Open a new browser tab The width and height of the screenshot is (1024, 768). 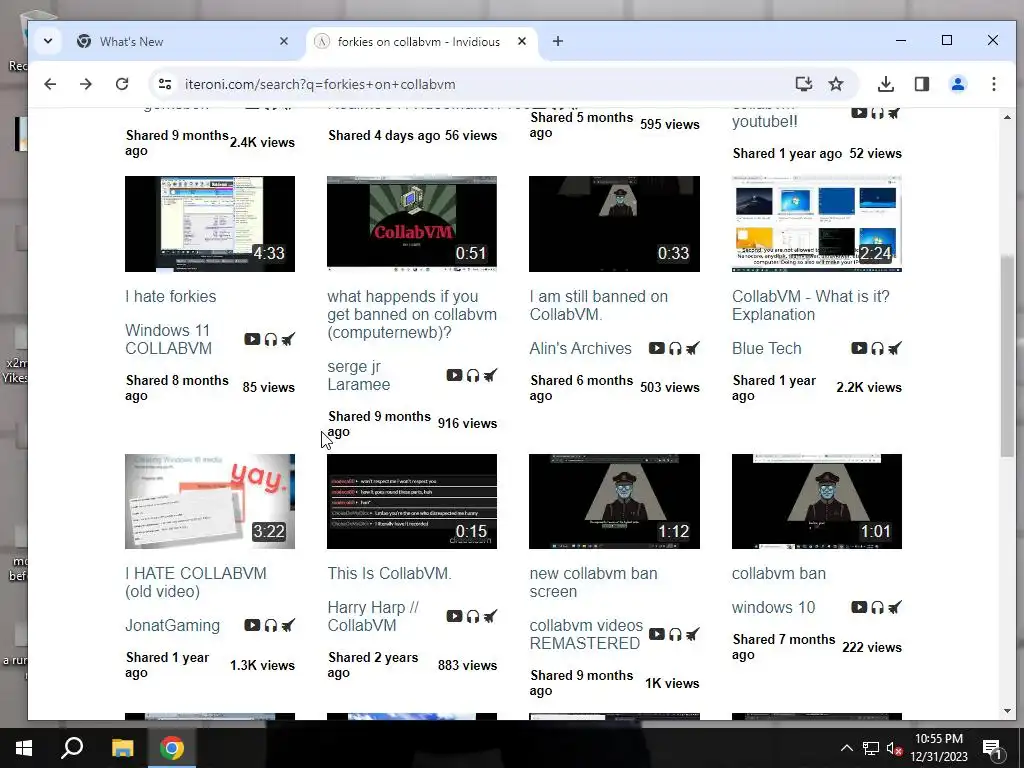[558, 41]
